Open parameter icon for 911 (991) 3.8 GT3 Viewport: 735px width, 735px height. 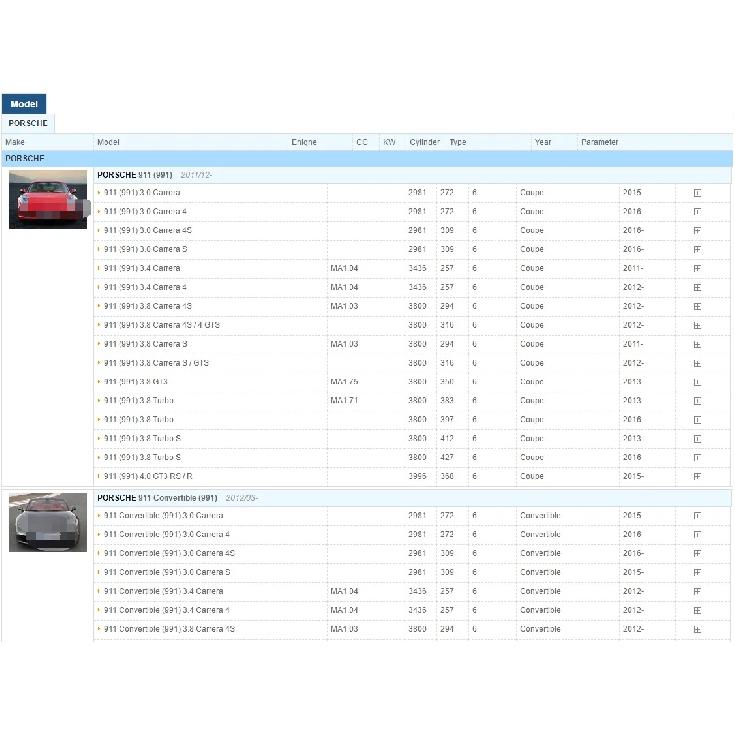tap(697, 382)
